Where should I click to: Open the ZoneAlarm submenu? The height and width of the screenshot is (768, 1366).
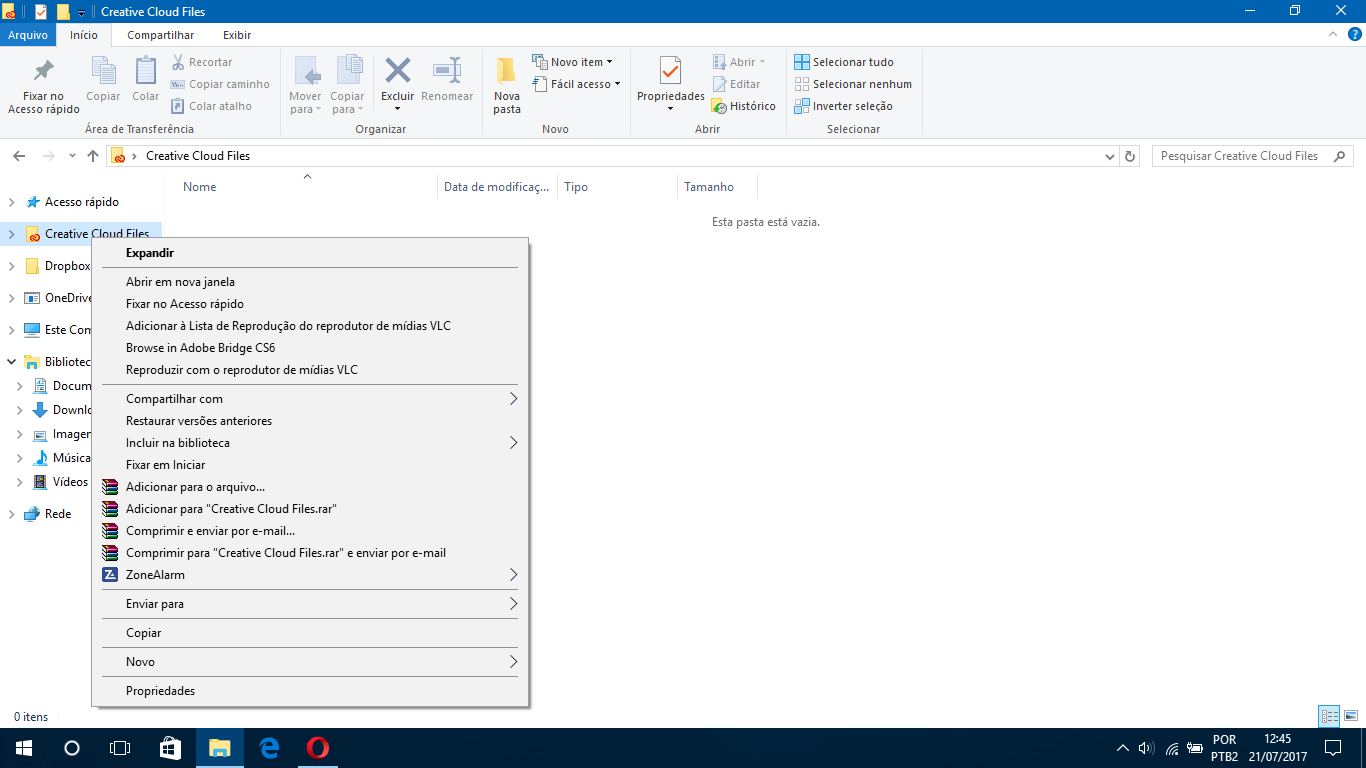pyautogui.click(x=310, y=575)
